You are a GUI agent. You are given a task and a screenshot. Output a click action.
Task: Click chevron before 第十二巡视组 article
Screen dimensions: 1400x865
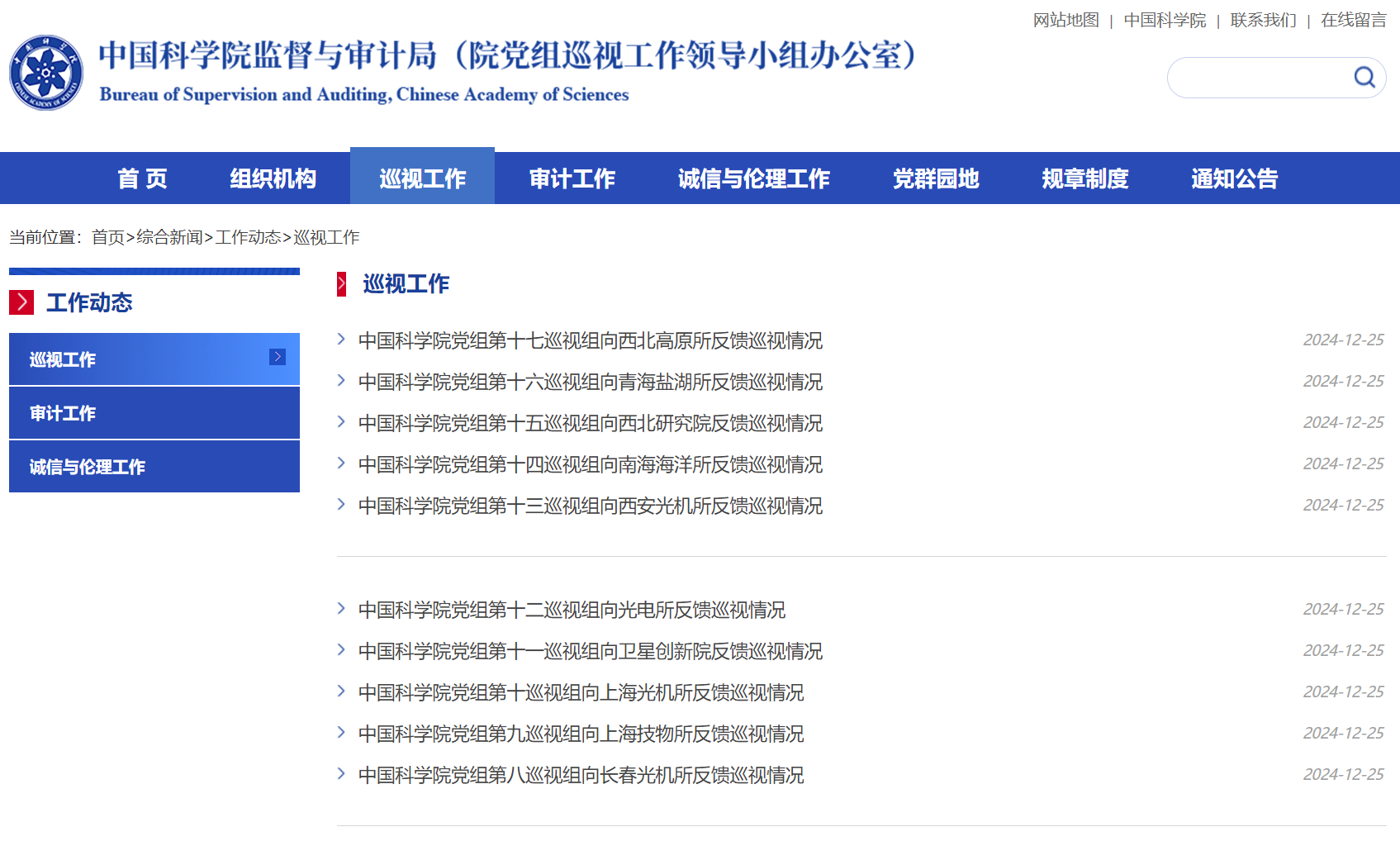[x=341, y=609]
